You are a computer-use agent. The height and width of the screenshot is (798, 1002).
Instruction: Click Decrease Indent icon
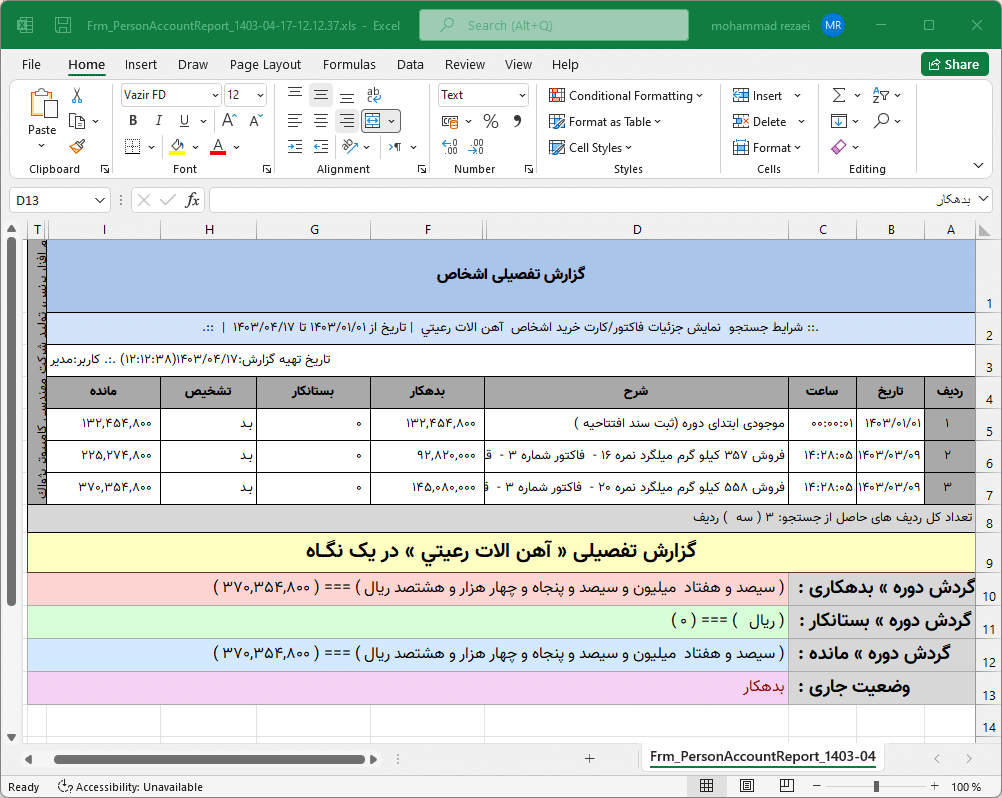click(295, 147)
